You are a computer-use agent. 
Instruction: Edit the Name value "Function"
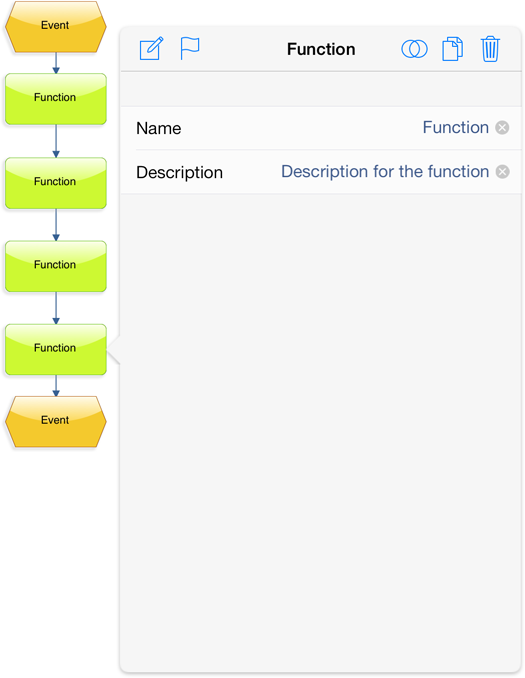(455, 128)
